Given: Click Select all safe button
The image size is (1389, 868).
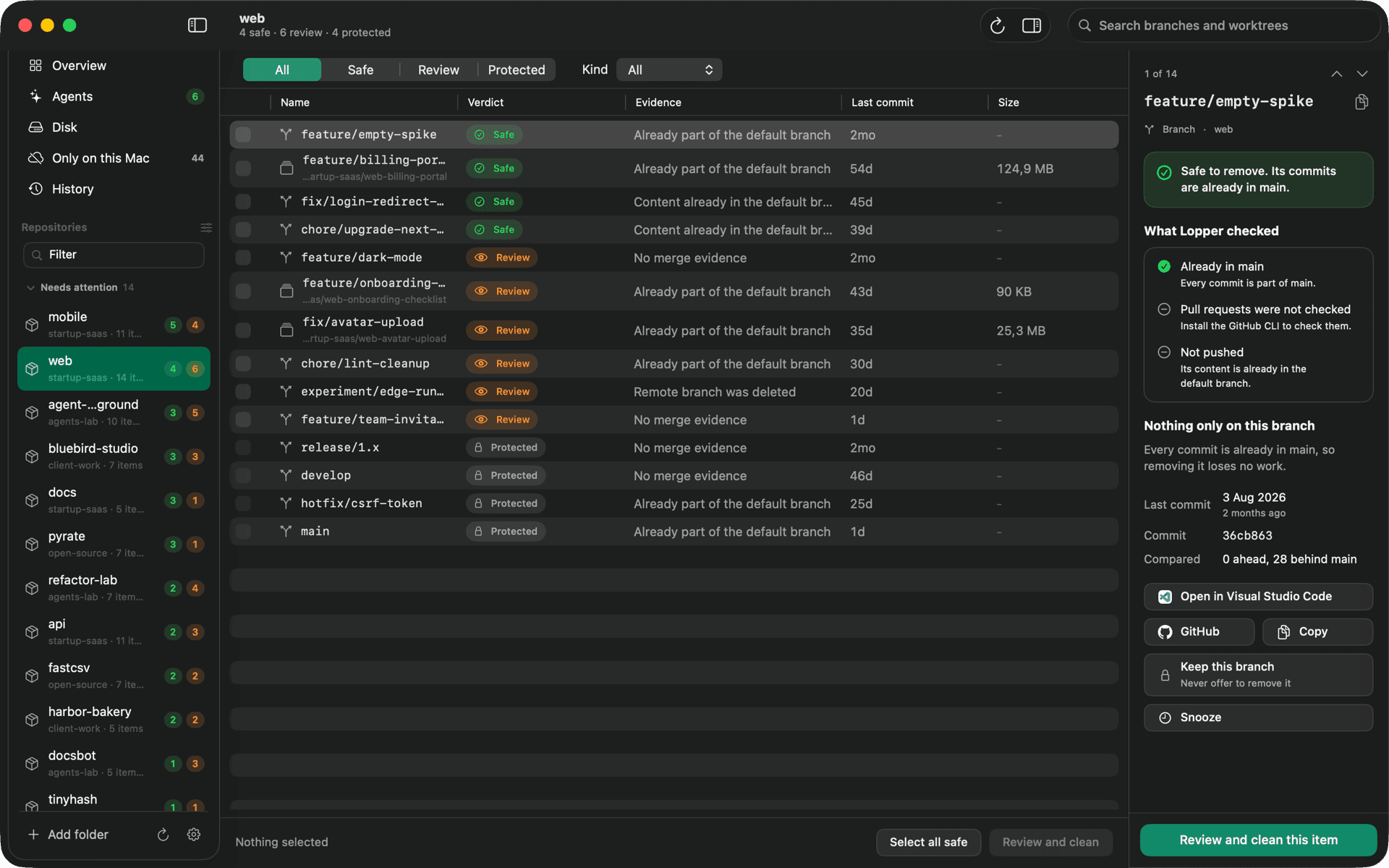Looking at the screenshot, I should (928, 842).
